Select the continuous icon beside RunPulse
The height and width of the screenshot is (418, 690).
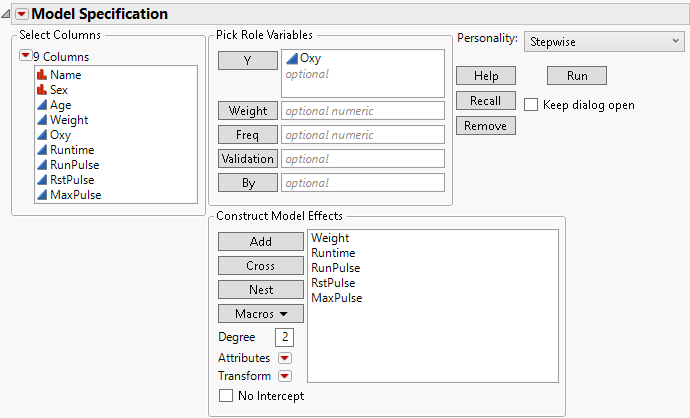tap(42, 165)
